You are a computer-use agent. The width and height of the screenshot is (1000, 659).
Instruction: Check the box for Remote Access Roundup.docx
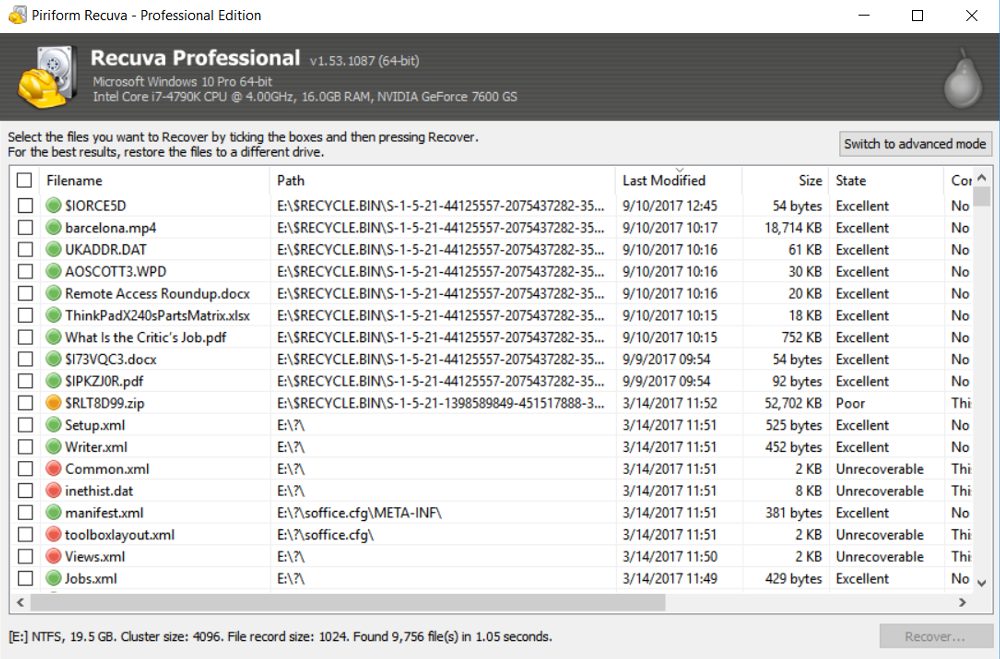pos(25,294)
